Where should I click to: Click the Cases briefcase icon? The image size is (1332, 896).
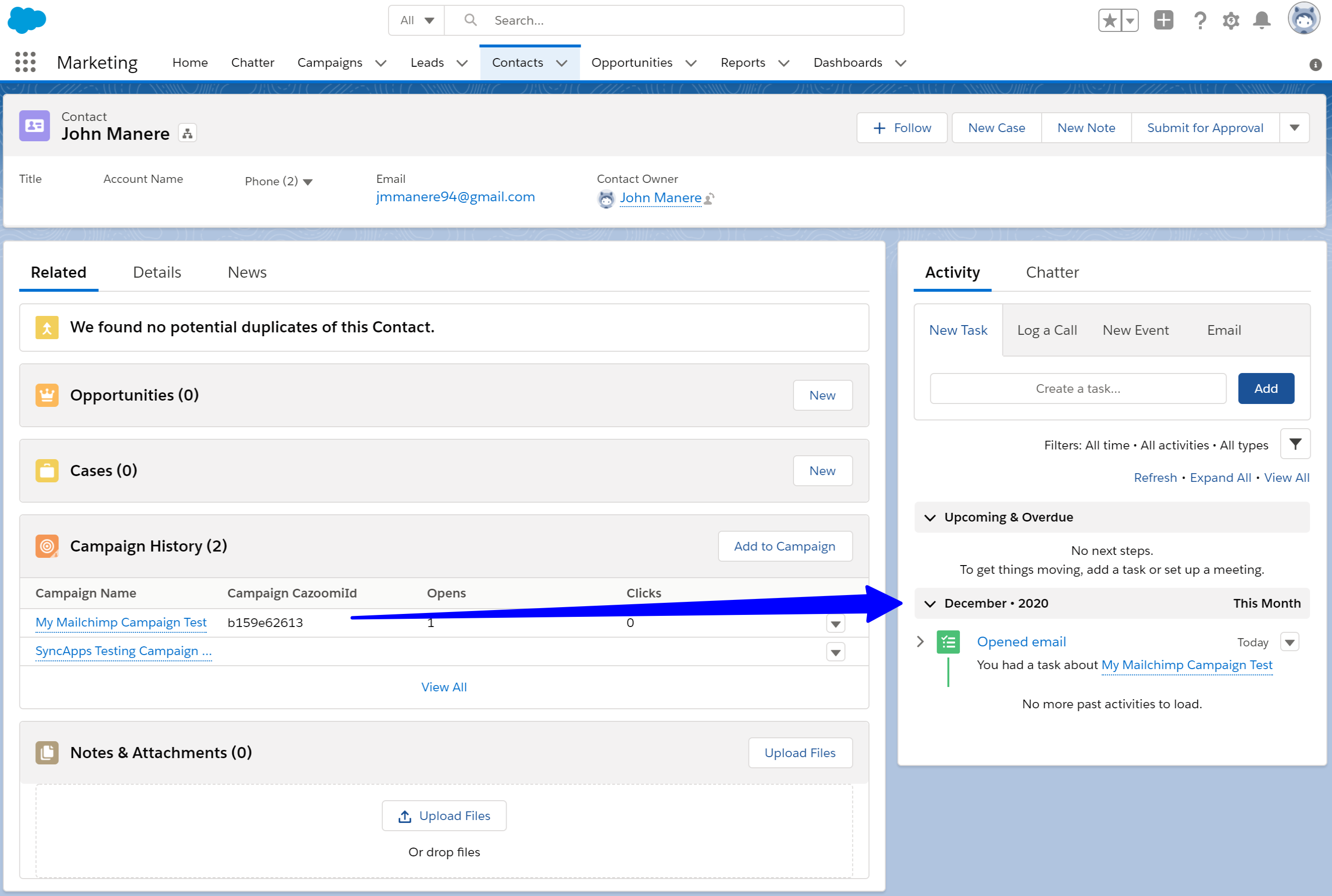click(x=47, y=470)
